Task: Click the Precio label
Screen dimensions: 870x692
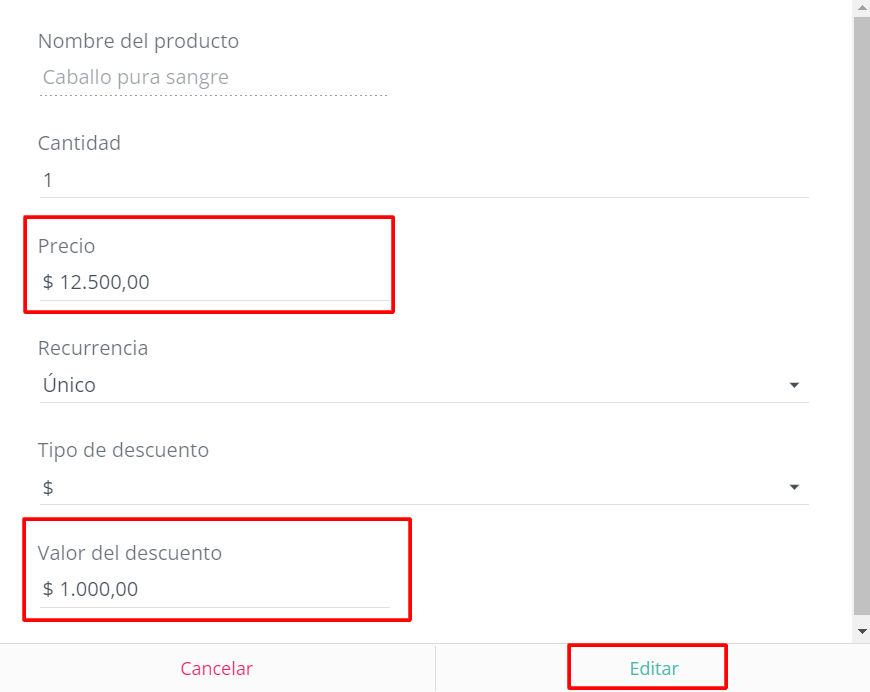Action: [67, 246]
